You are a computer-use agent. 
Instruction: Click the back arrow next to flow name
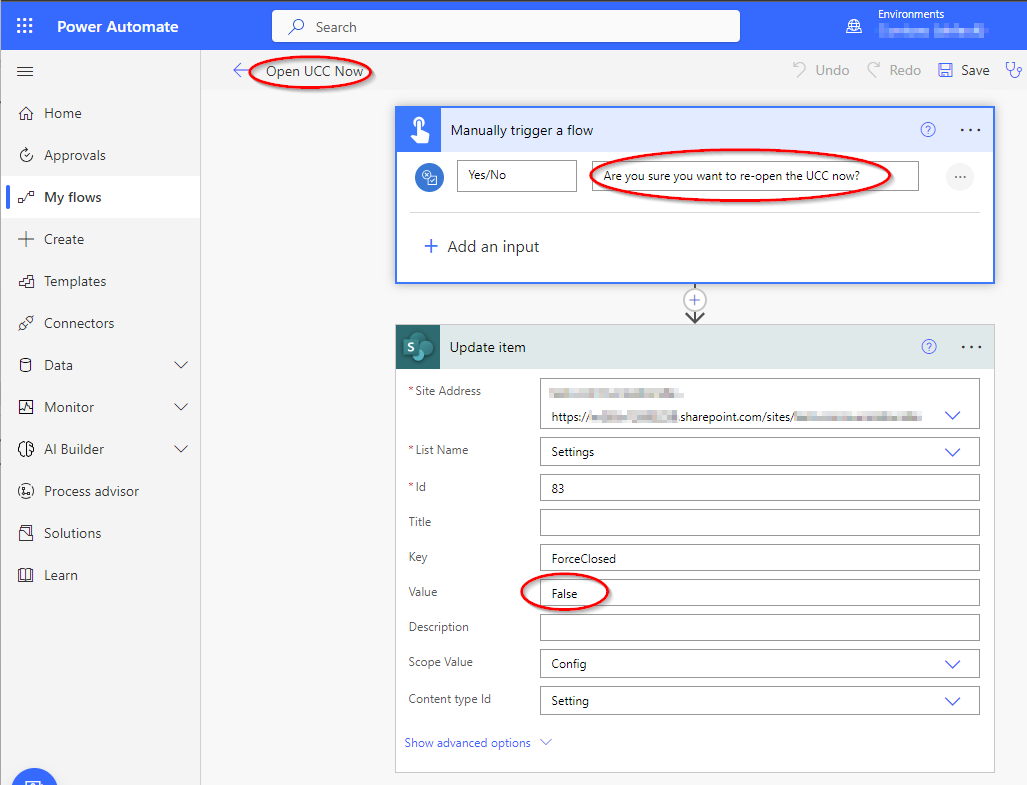241,71
